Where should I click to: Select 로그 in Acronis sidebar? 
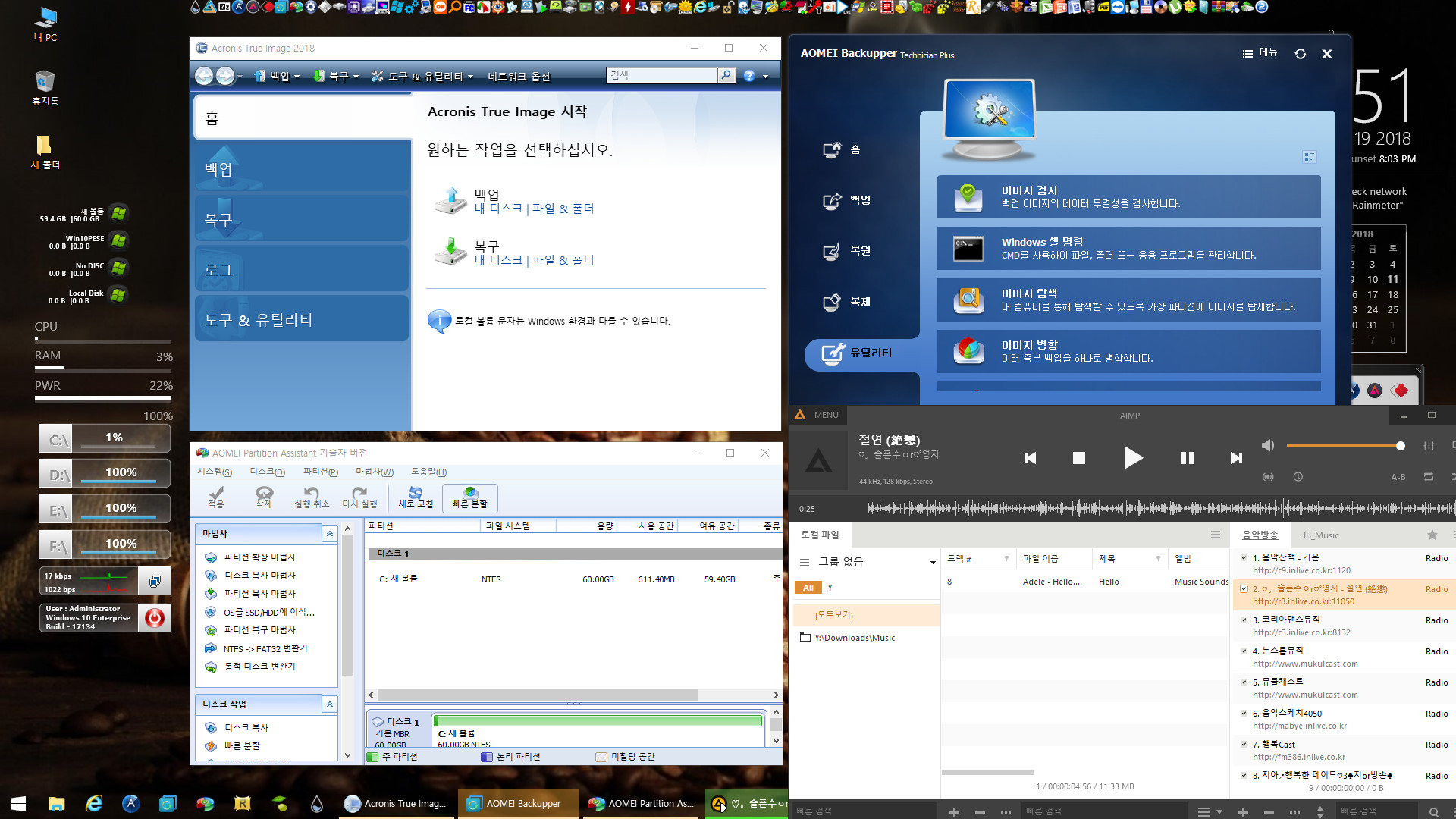[x=302, y=269]
